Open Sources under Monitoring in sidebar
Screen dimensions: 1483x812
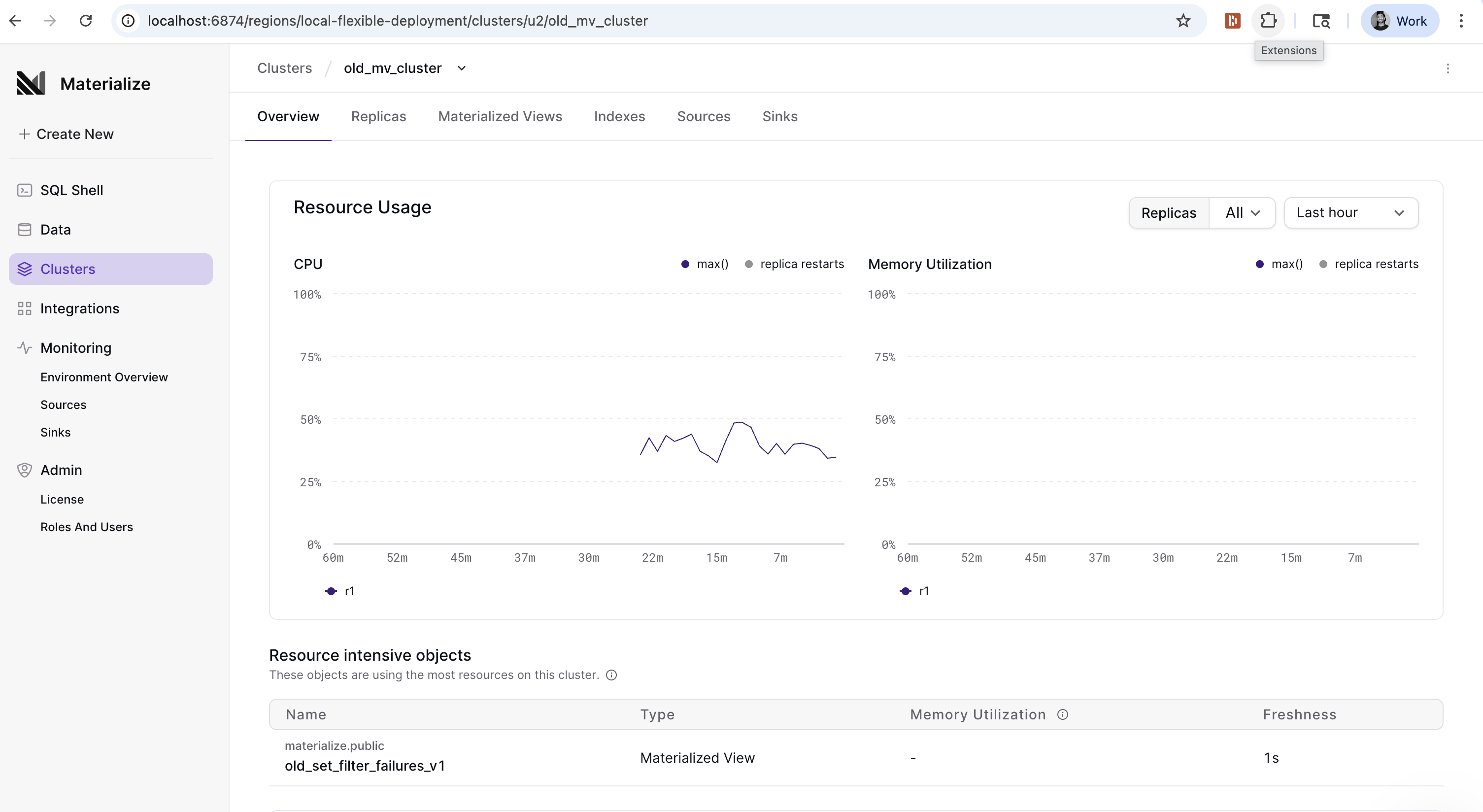coord(64,405)
